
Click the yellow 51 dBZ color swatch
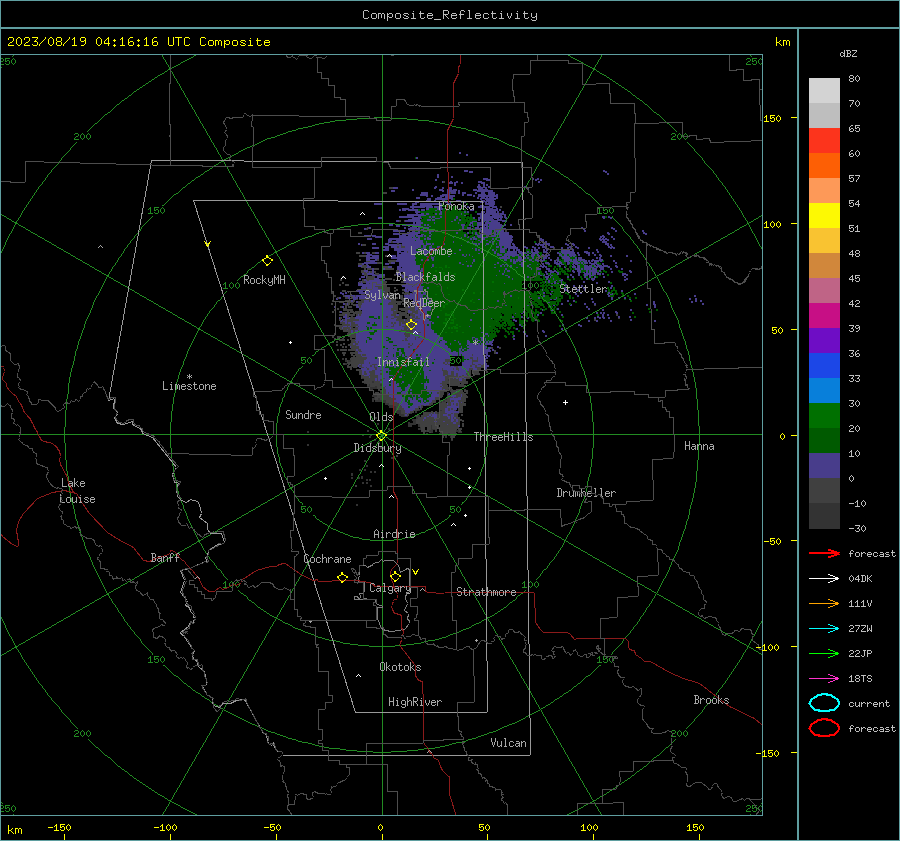pyautogui.click(x=824, y=215)
